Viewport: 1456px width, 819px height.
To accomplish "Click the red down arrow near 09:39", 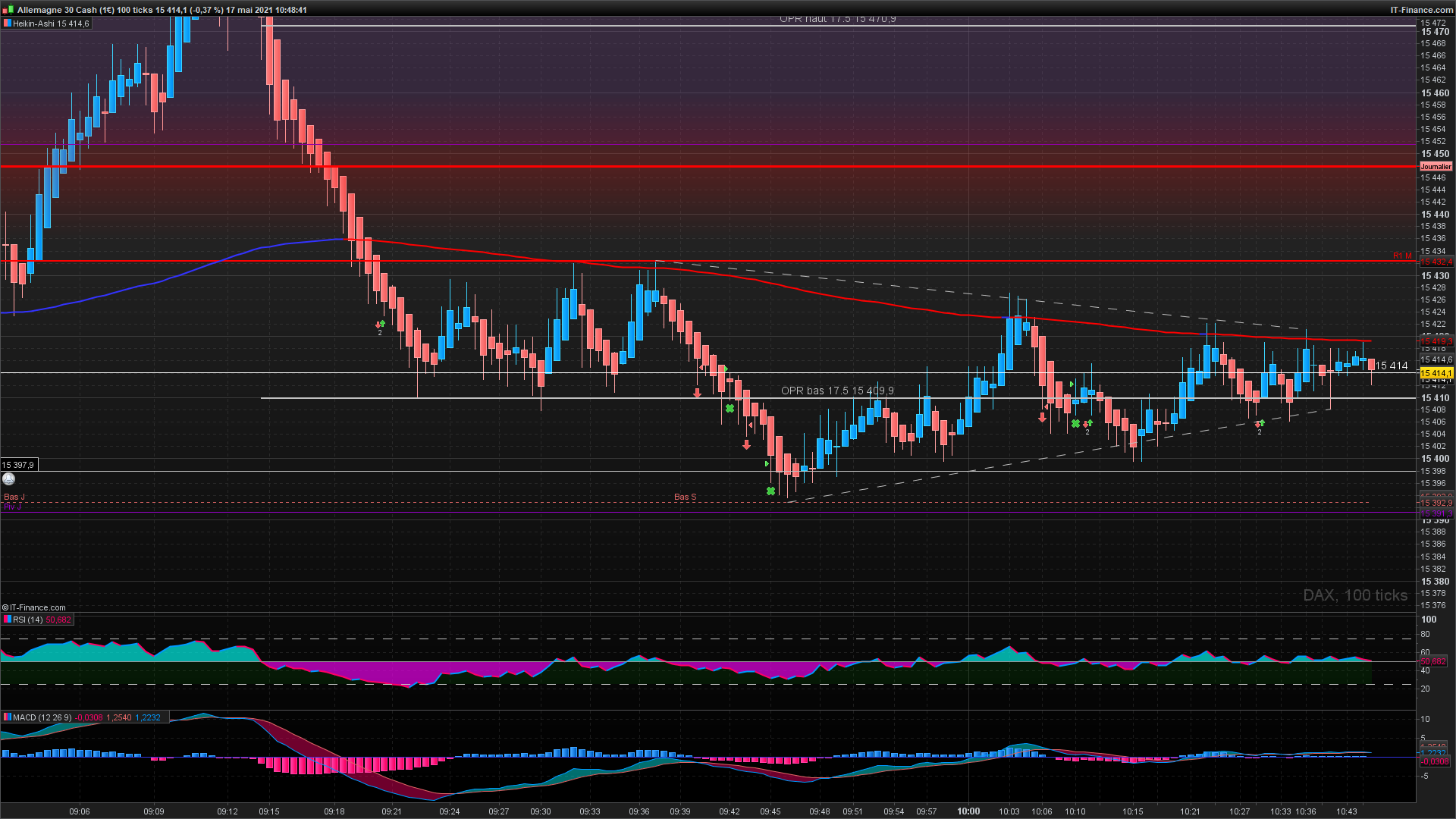I will [697, 394].
